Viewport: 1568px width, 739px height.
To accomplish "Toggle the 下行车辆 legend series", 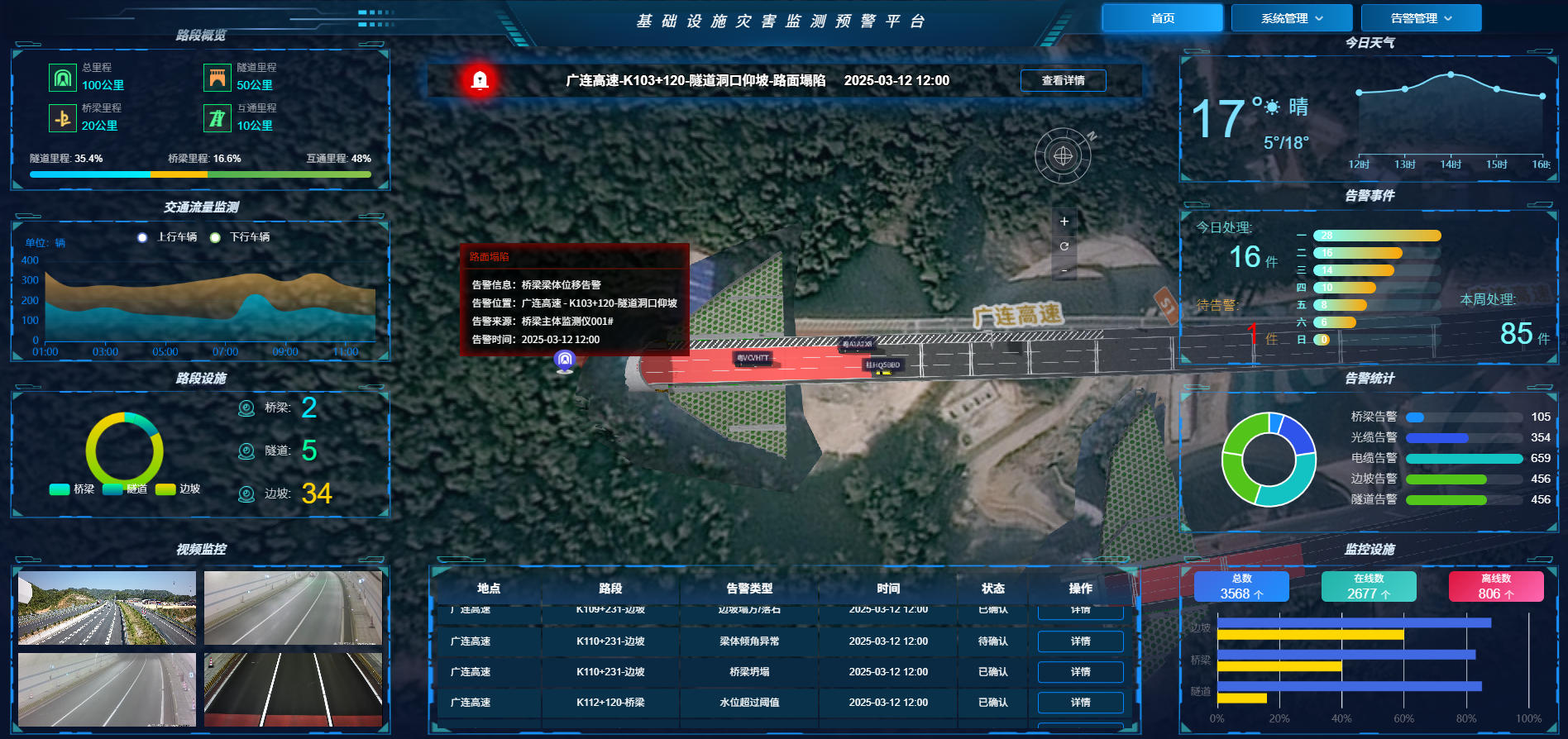I will point(241,237).
